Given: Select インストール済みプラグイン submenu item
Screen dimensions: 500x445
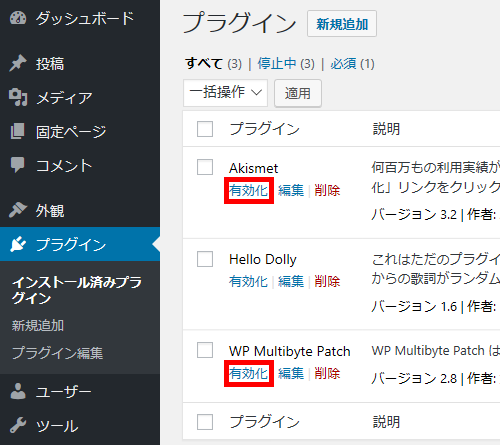Looking at the screenshot, I should click(x=77, y=290).
